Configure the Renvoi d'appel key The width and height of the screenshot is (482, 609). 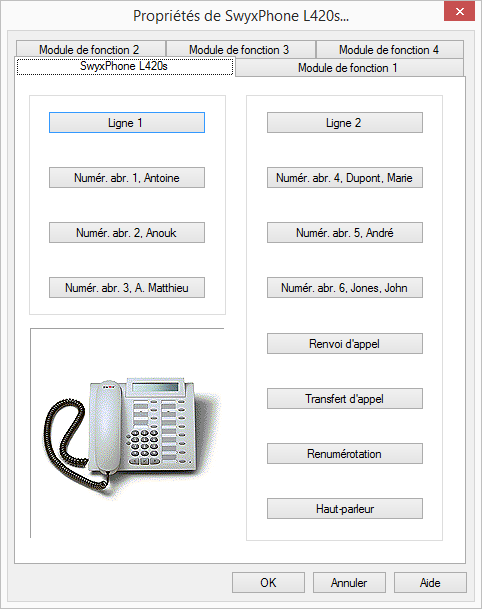[x=345, y=344]
